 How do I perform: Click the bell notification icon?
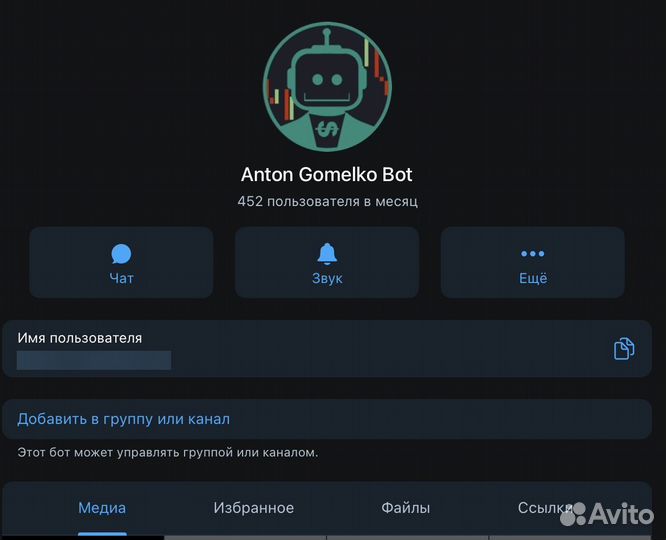(327, 253)
